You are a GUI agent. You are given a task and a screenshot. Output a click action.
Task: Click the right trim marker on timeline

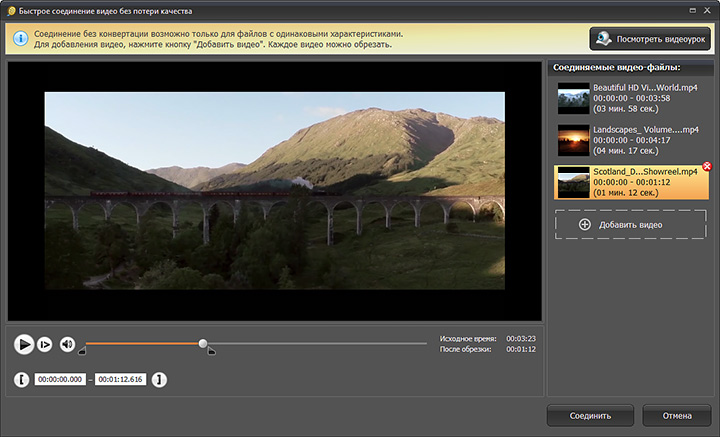click(211, 351)
